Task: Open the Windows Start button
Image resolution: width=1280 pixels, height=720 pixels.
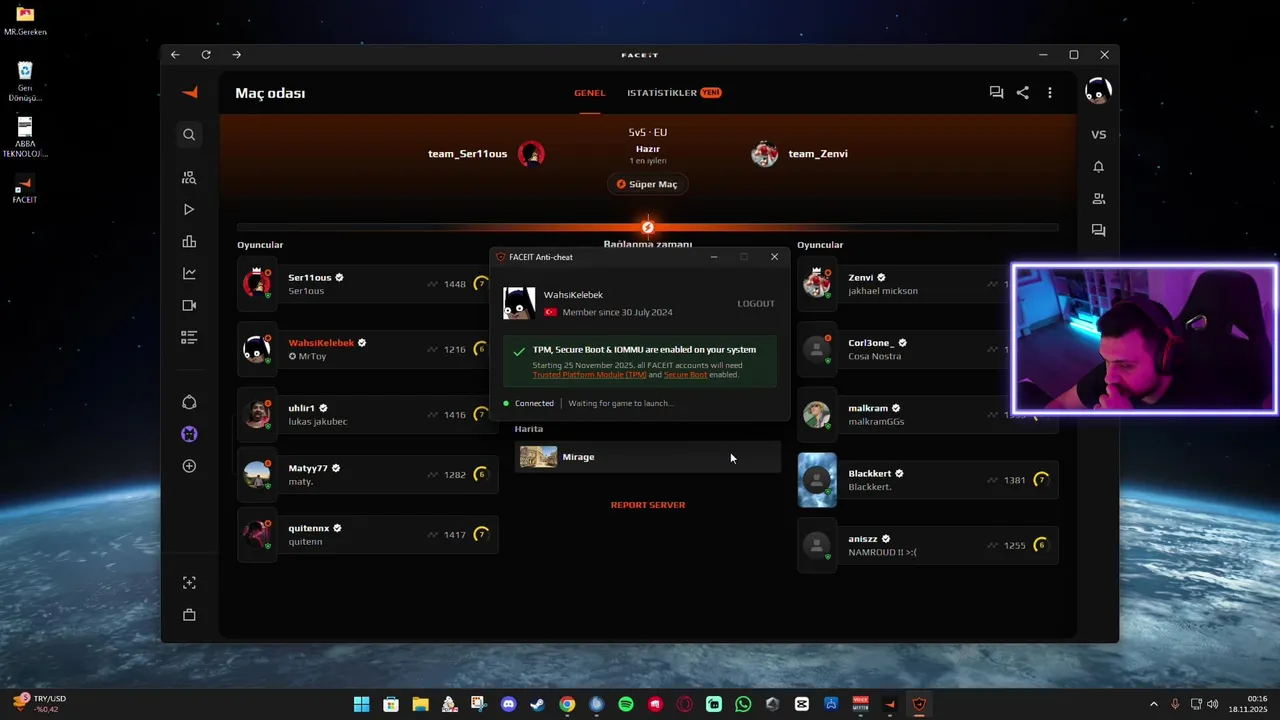Action: [x=361, y=704]
